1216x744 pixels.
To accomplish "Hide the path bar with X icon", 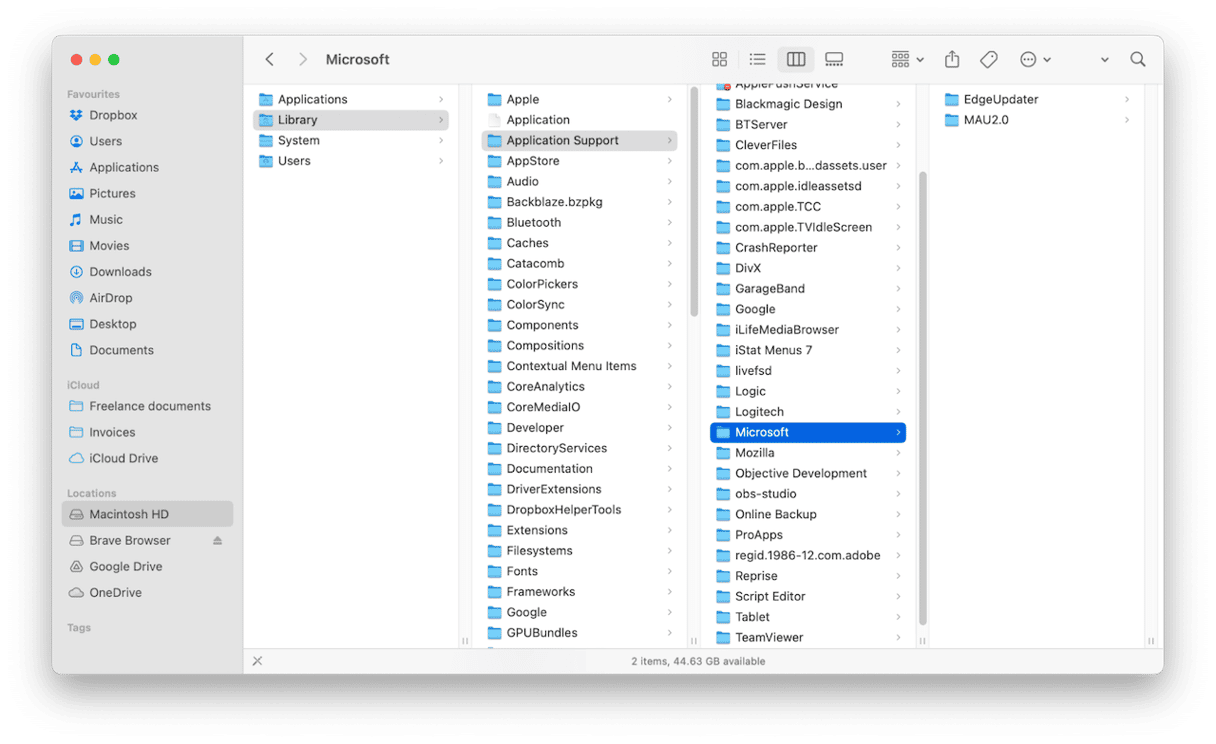I will coord(258,661).
